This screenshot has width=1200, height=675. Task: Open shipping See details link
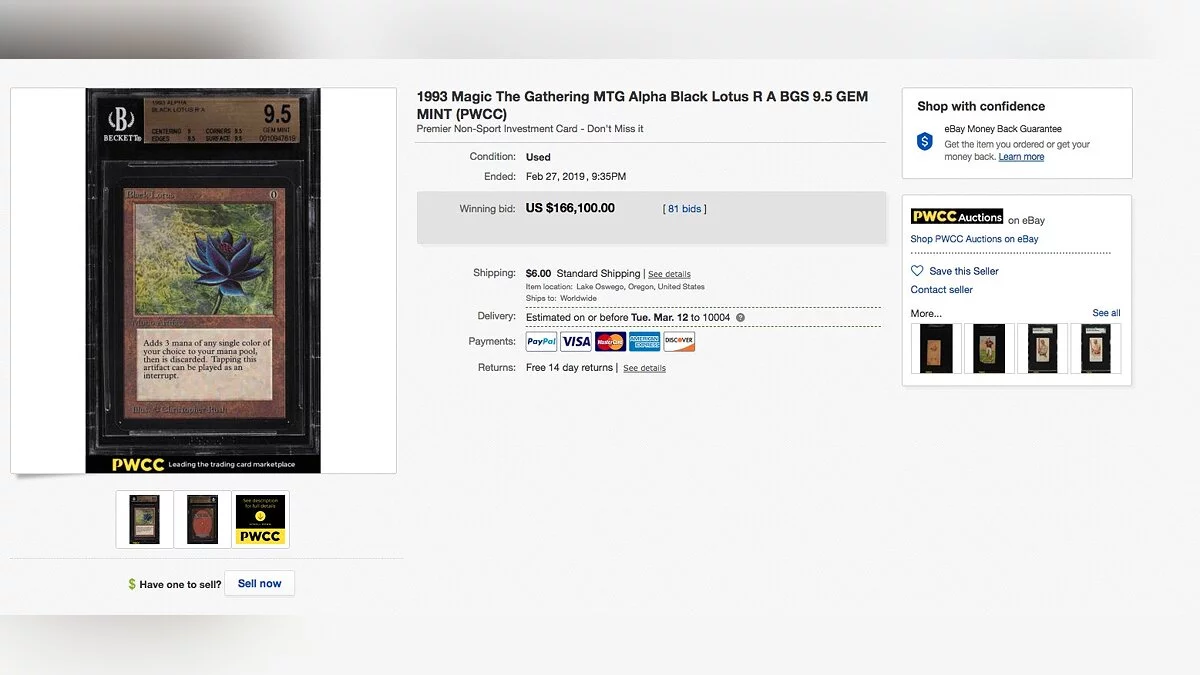(669, 274)
